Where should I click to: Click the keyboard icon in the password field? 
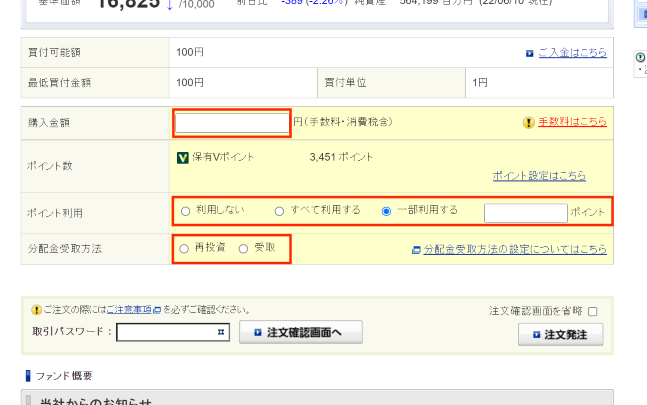[x=221, y=332]
